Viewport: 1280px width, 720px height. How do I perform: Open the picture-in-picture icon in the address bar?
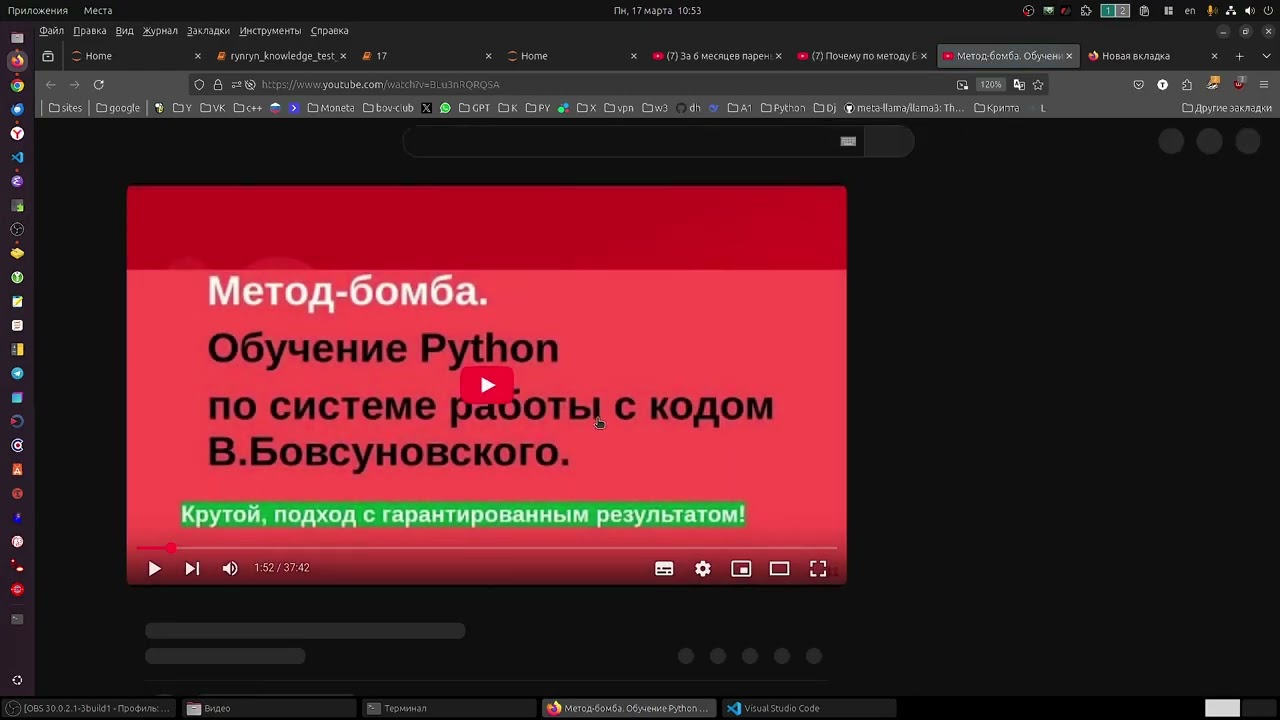tap(962, 84)
